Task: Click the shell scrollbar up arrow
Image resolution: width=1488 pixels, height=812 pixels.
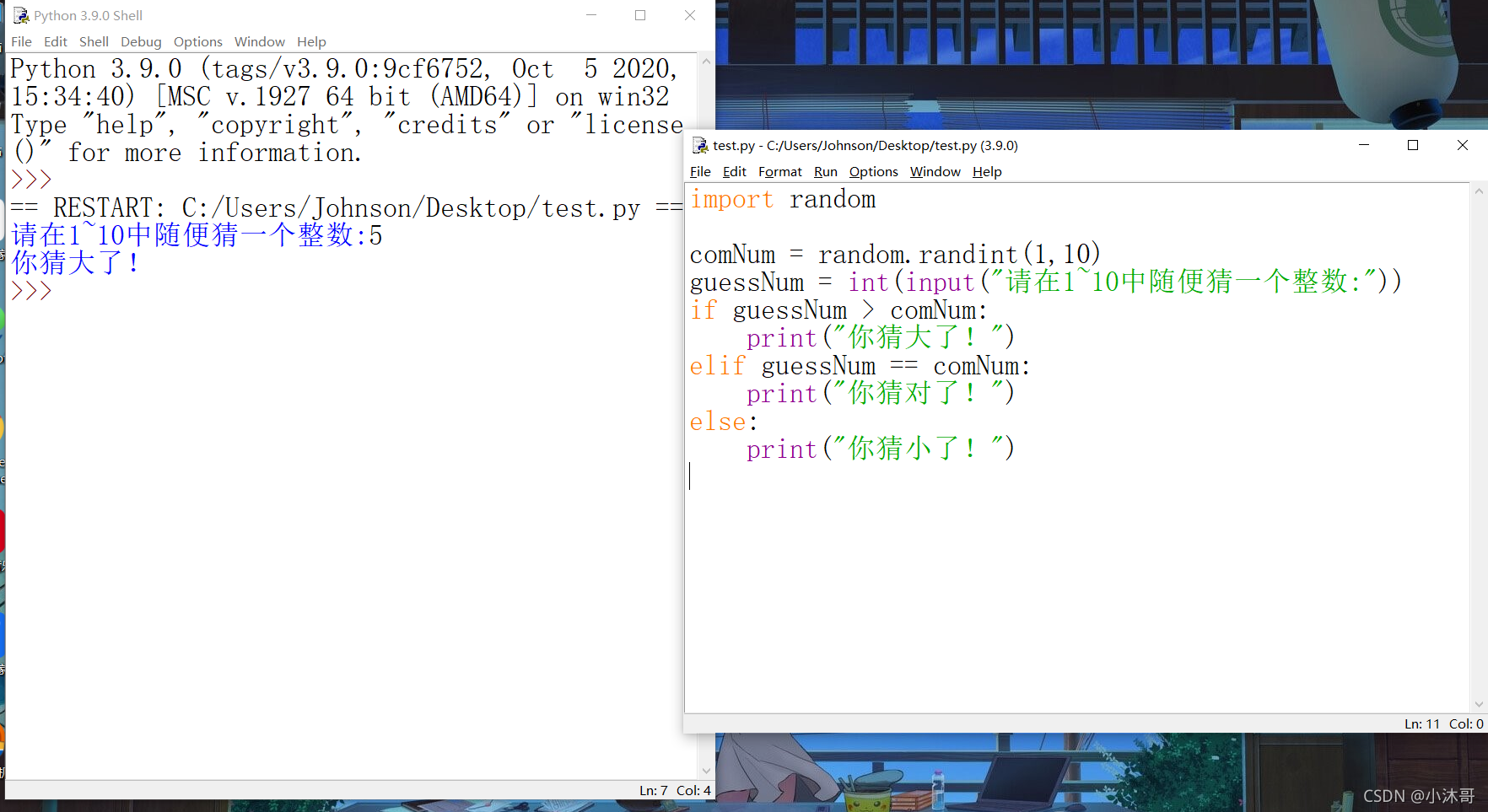Action: (706, 61)
